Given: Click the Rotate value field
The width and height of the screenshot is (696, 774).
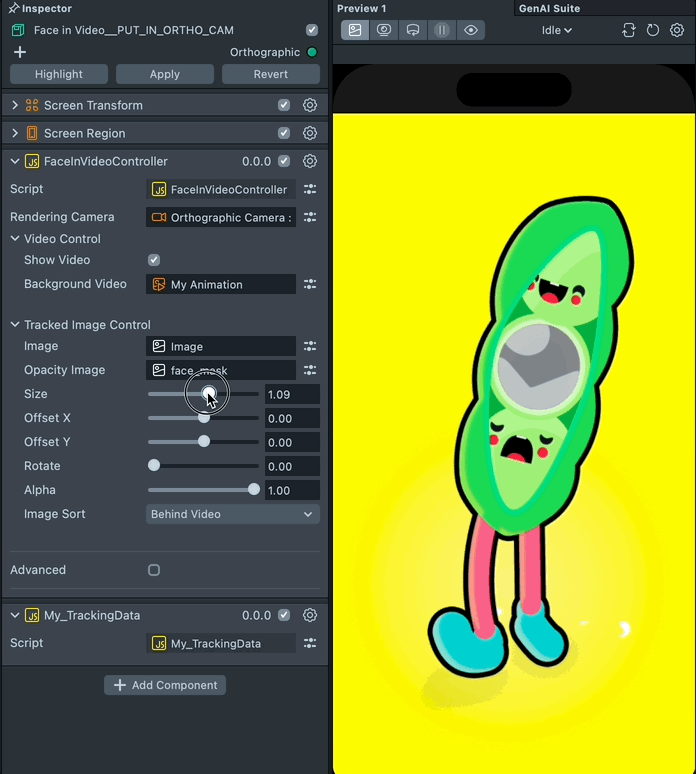Looking at the screenshot, I should [x=292, y=466].
